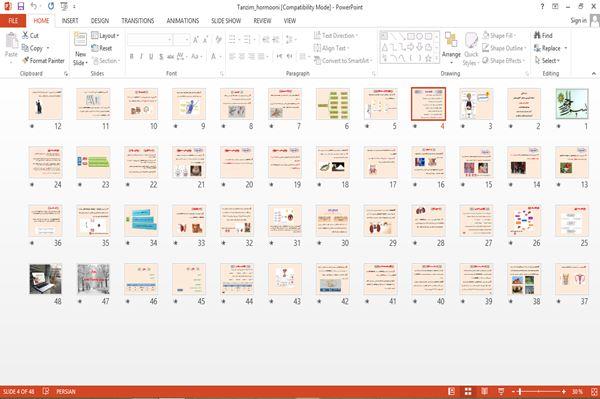Open the TRANSITIONS tab

(137, 21)
